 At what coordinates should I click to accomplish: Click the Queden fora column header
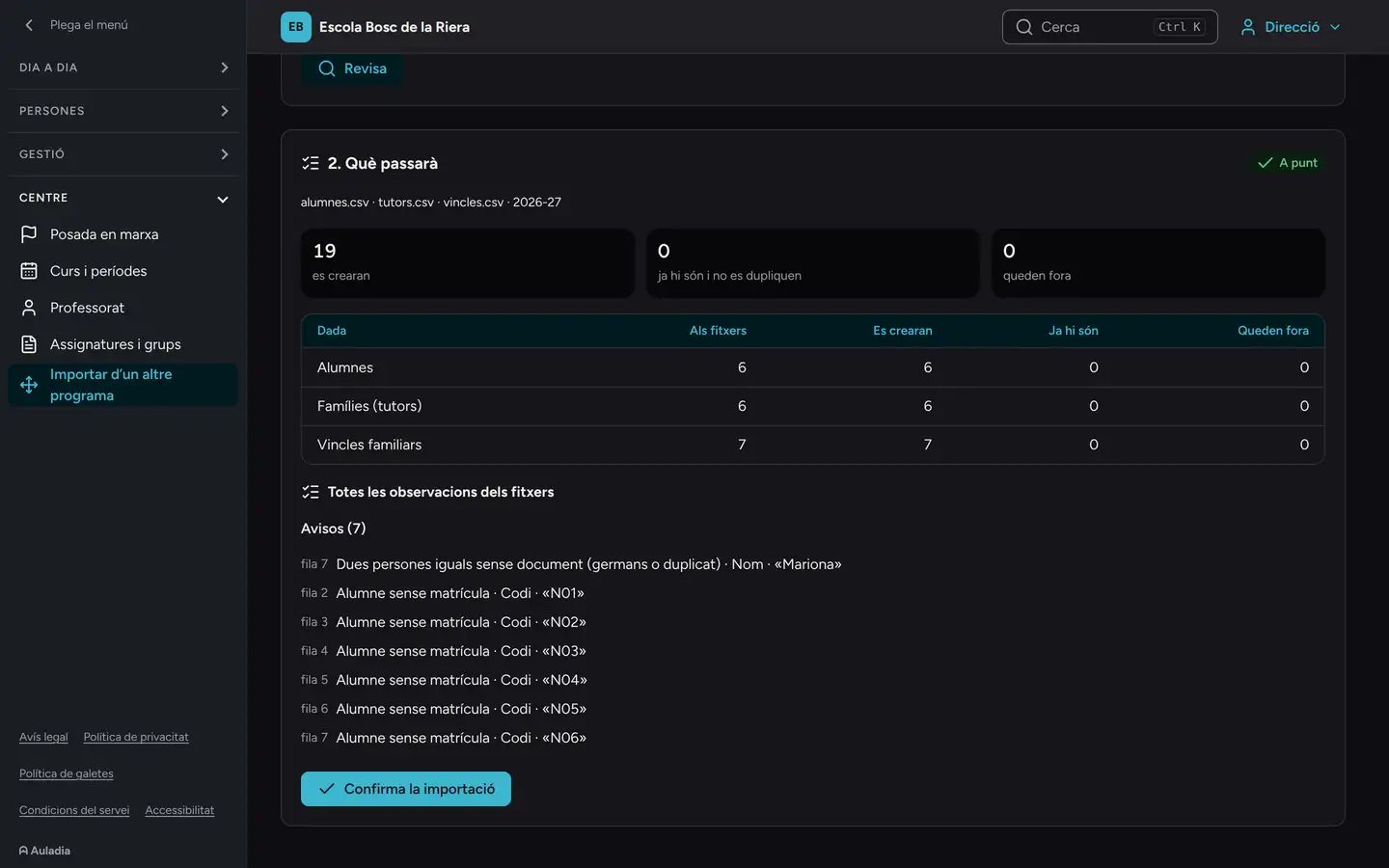(1273, 331)
